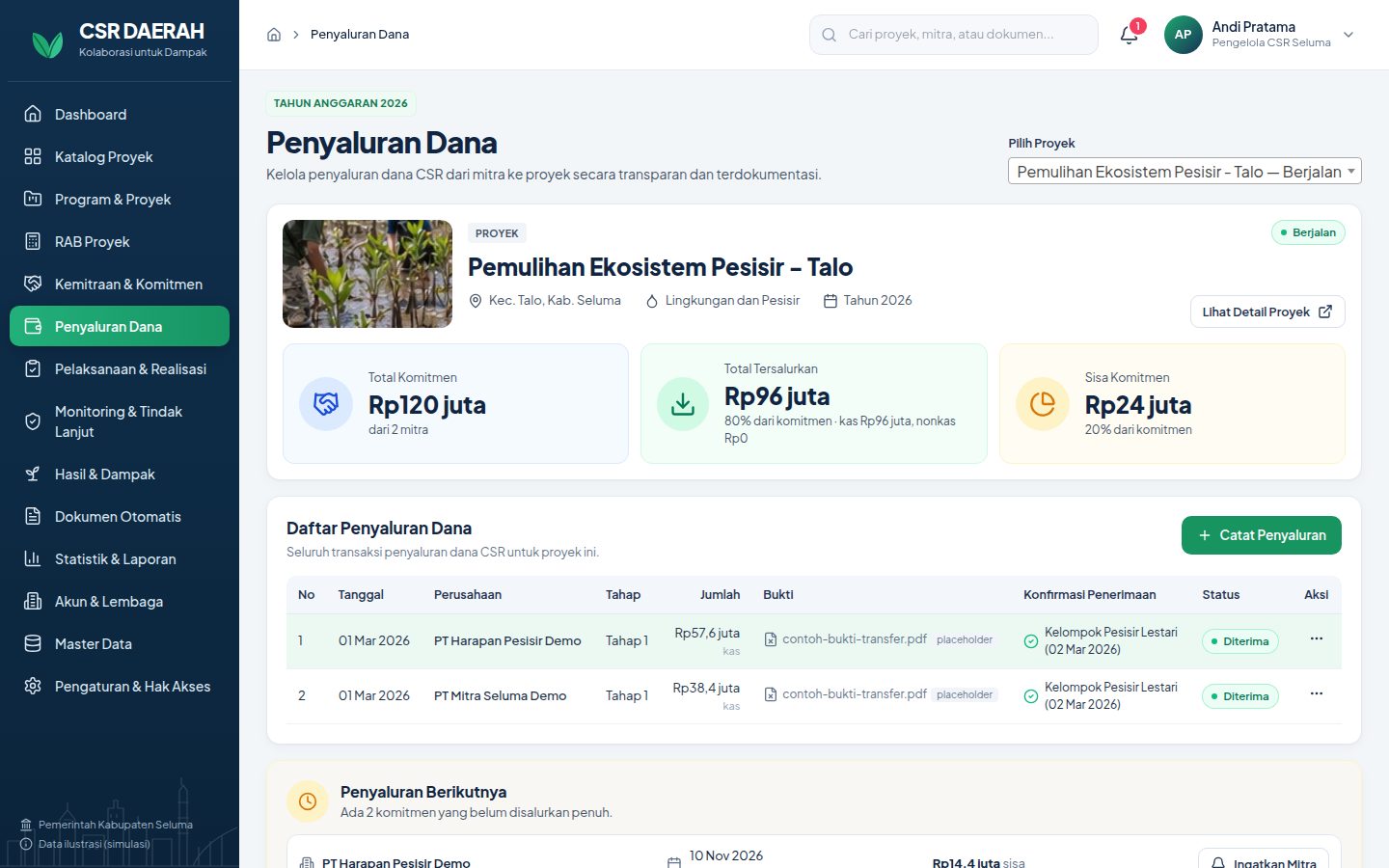Open Pelaksanaan & Realisasi menu item
Image resolution: width=1389 pixels, height=868 pixels.
(120, 369)
